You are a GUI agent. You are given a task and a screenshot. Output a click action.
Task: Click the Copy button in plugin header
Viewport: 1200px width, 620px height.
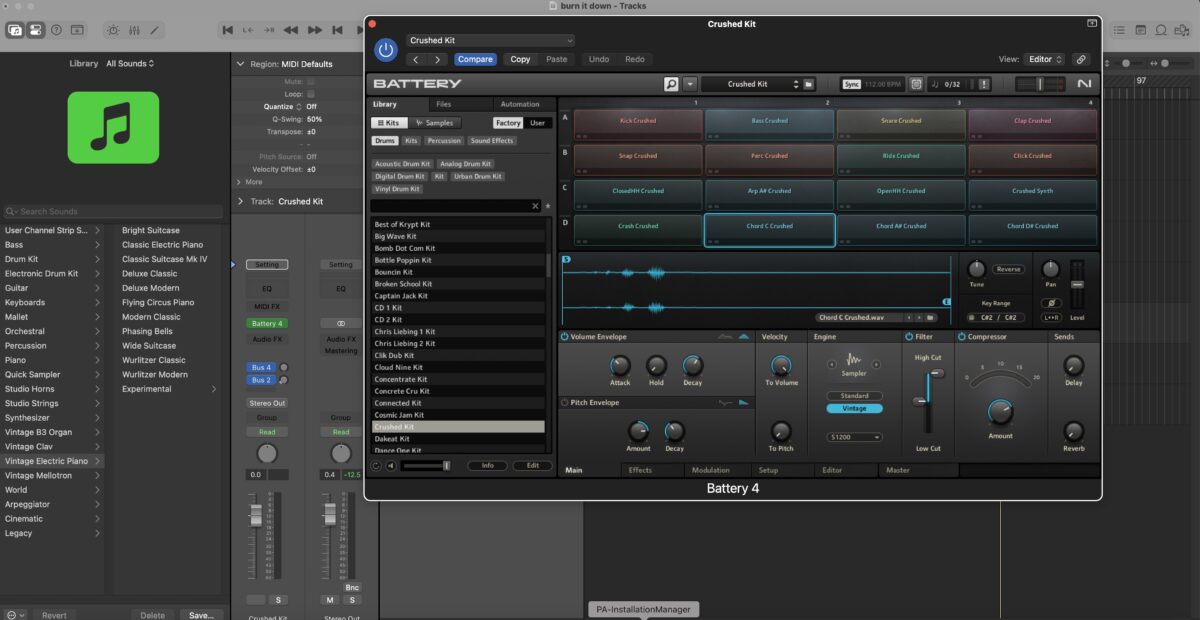click(x=520, y=59)
